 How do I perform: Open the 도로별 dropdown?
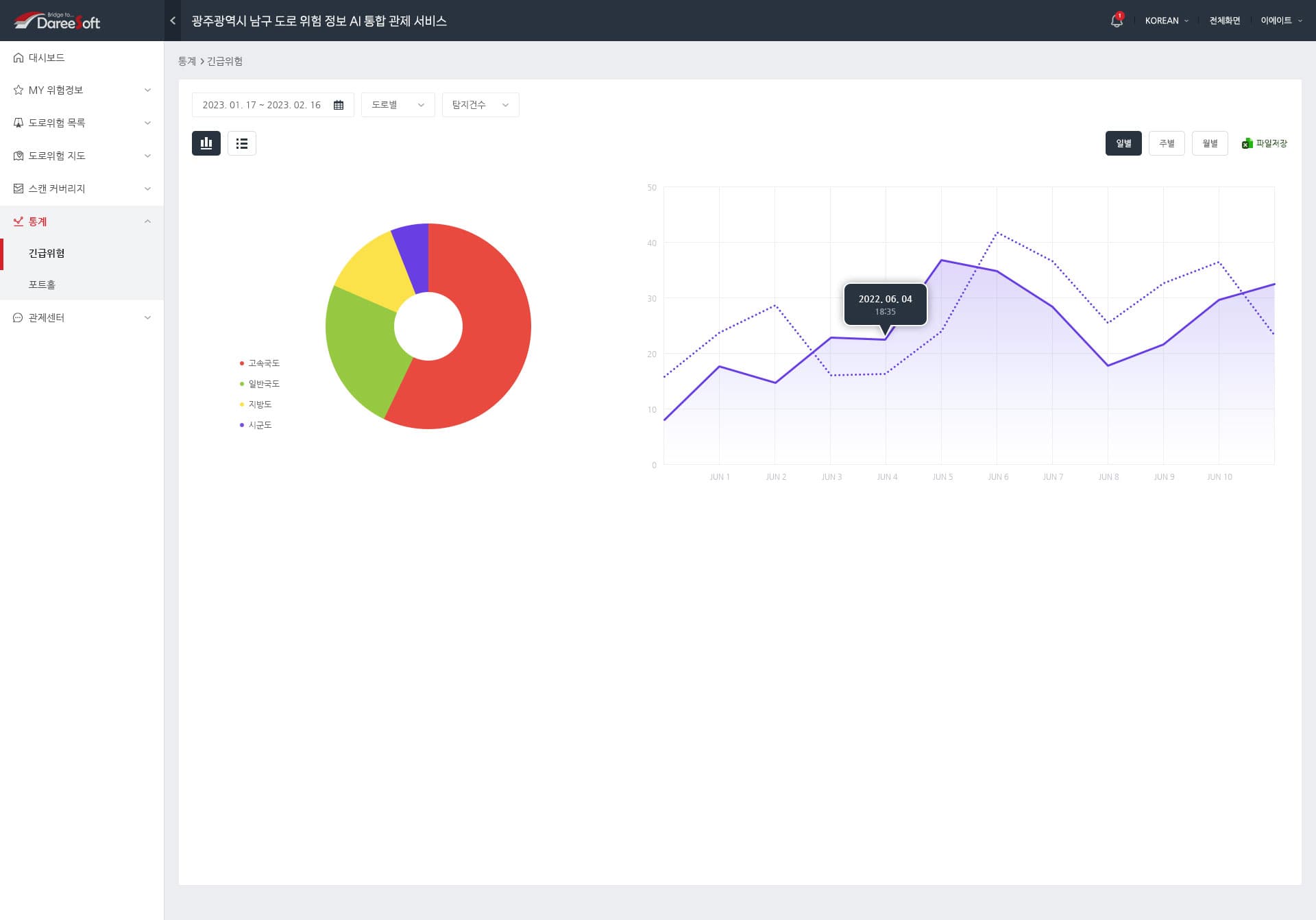pos(398,105)
